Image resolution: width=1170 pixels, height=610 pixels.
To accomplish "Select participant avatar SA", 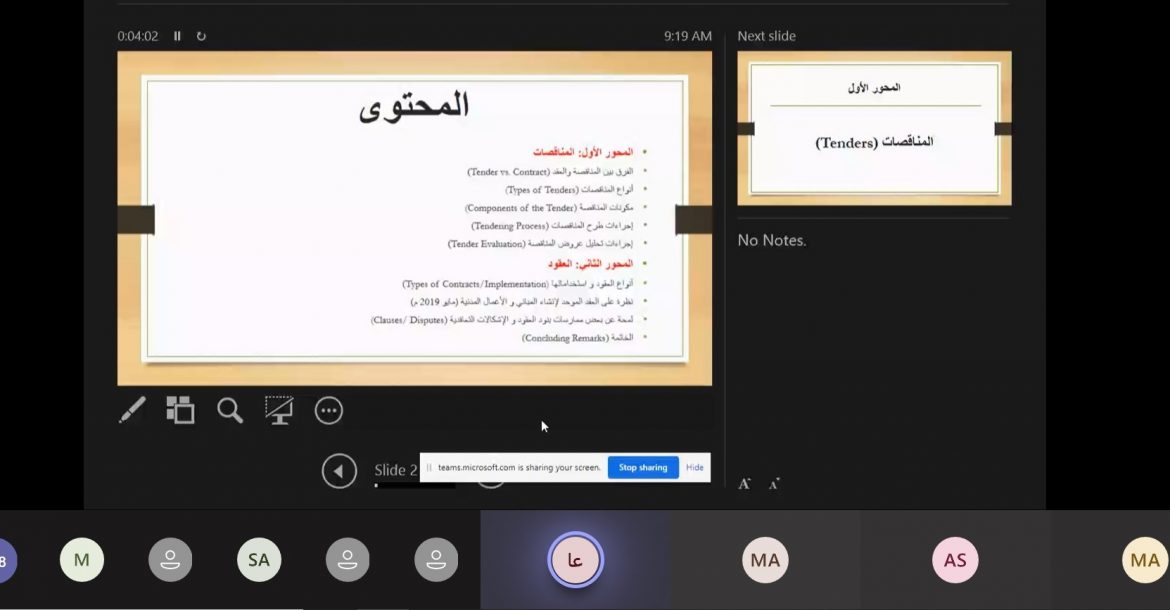I will [x=259, y=559].
